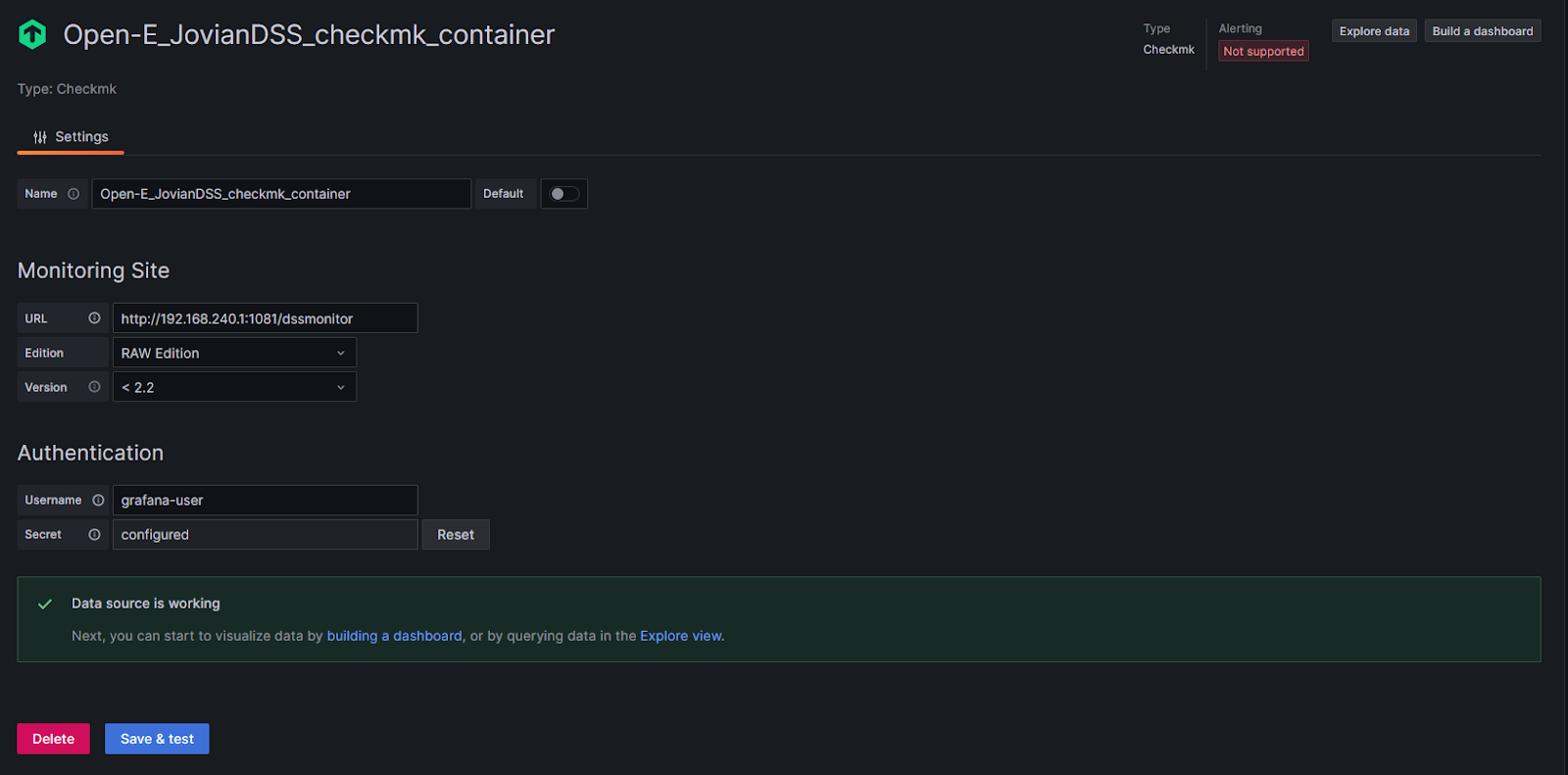Switch to the Settings tab
Viewport: 1568px width, 775px height.
tap(71, 137)
